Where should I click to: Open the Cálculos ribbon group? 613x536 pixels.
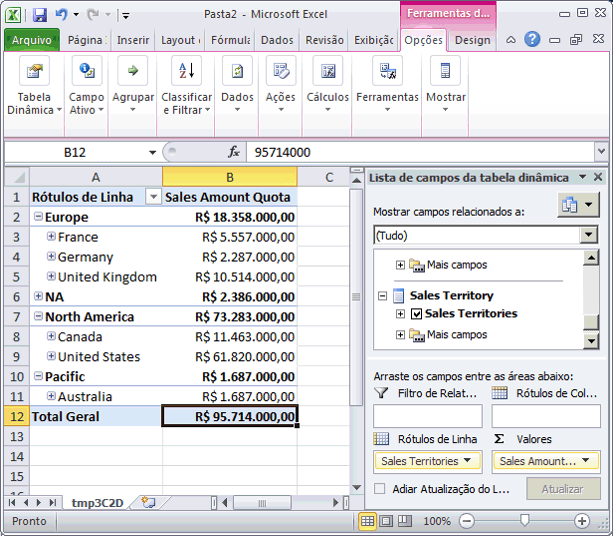(x=328, y=85)
